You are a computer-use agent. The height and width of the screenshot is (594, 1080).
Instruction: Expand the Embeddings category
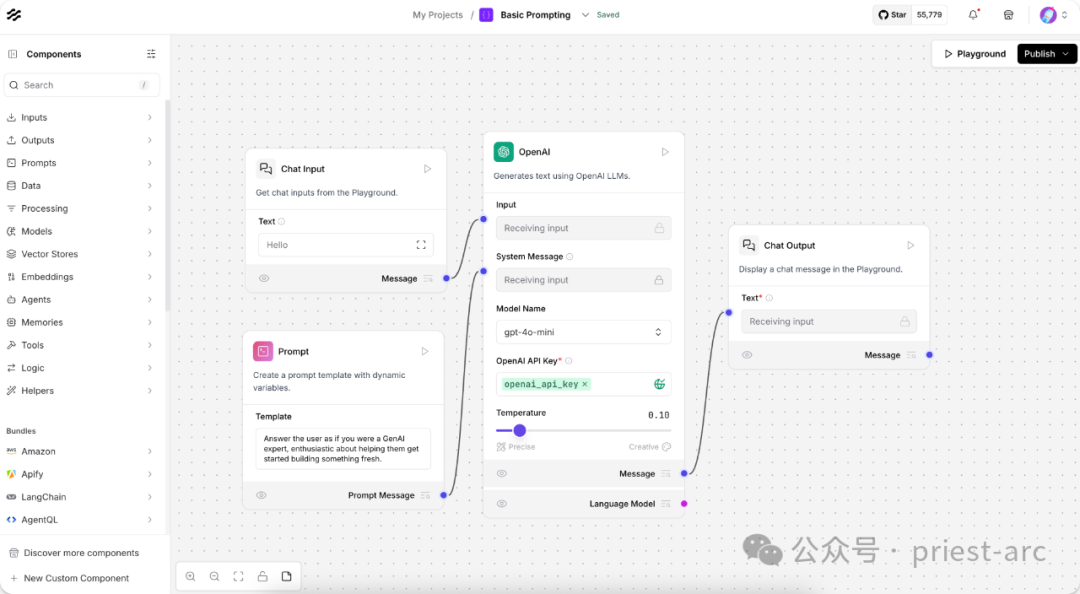[81, 276]
